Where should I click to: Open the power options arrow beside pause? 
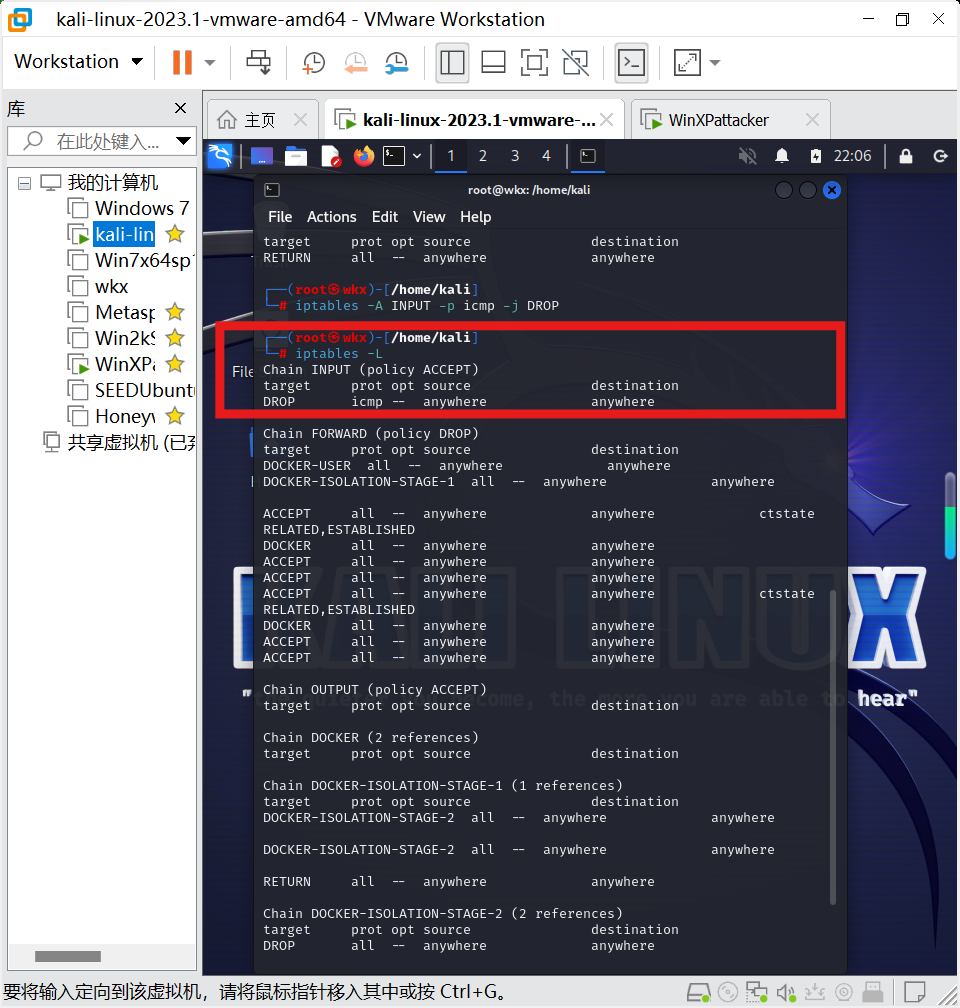(x=210, y=62)
